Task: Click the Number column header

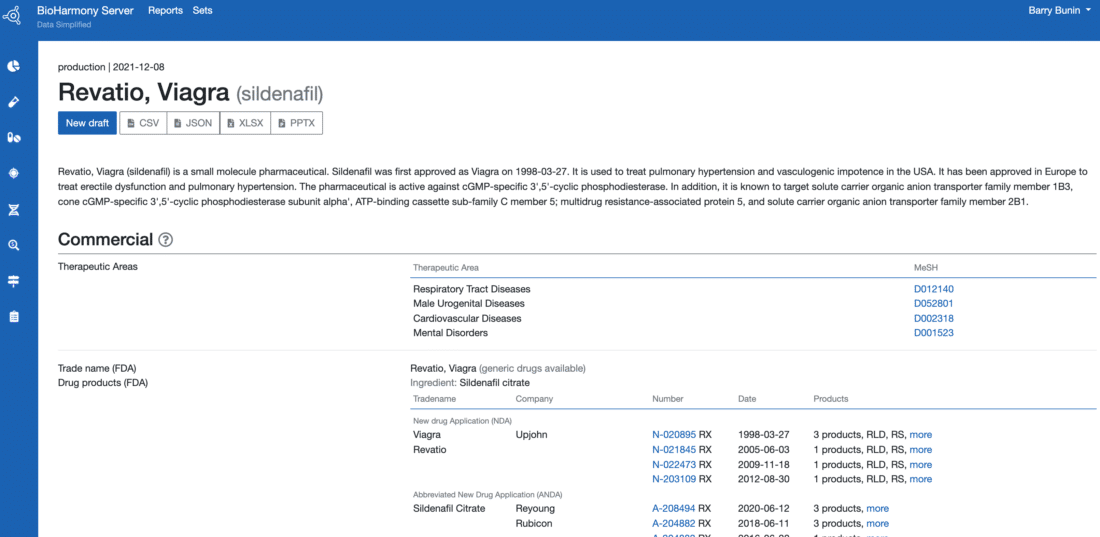Action: pos(667,399)
